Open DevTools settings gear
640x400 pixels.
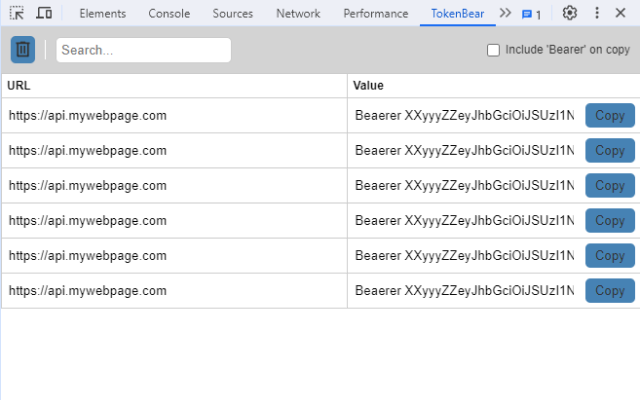point(570,14)
